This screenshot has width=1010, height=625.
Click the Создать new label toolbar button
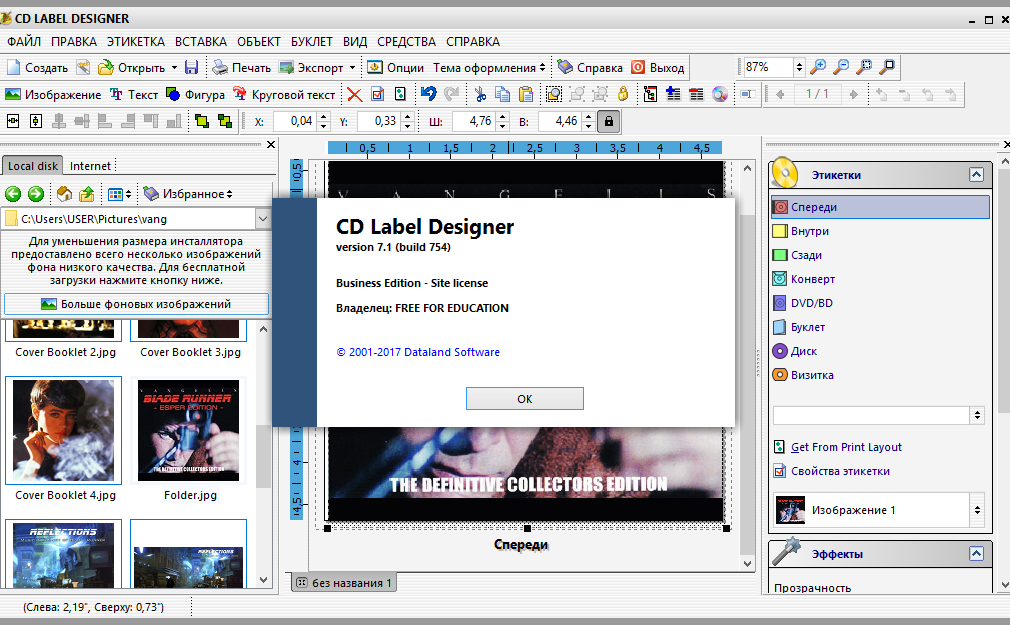pyautogui.click(x=37, y=68)
